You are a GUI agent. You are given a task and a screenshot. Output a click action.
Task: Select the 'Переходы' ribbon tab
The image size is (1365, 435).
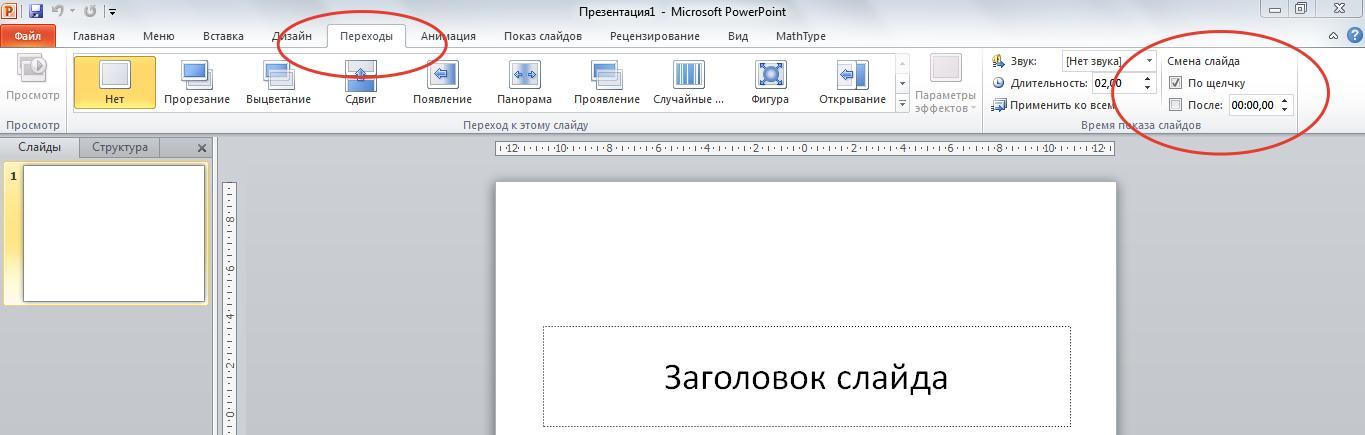pyautogui.click(x=366, y=36)
